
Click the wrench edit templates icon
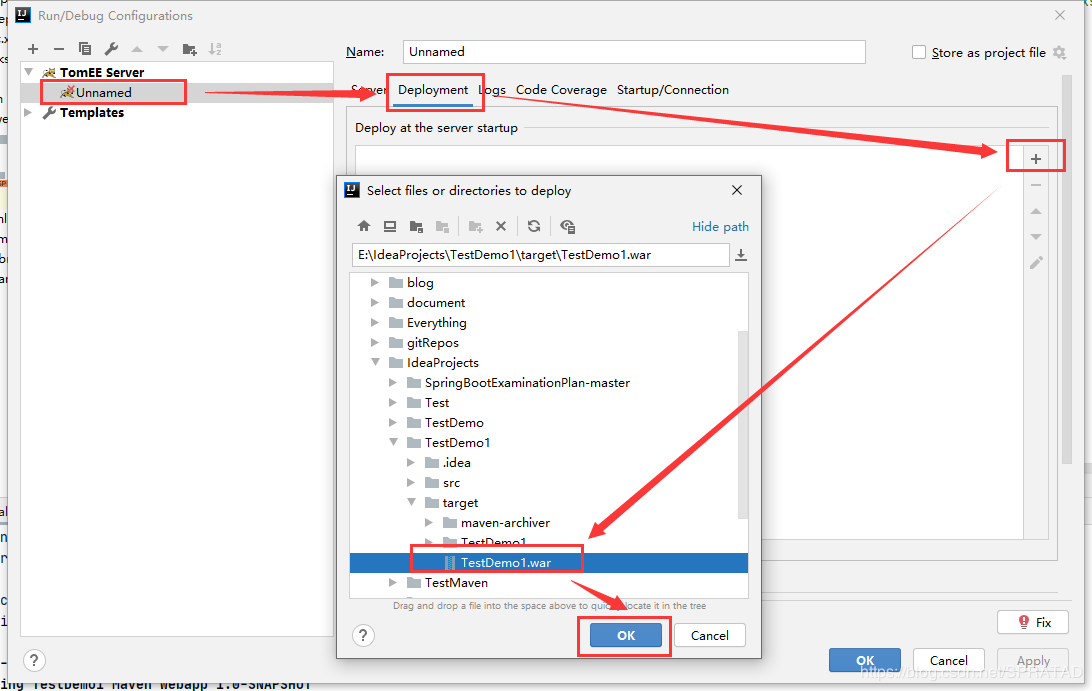111,49
